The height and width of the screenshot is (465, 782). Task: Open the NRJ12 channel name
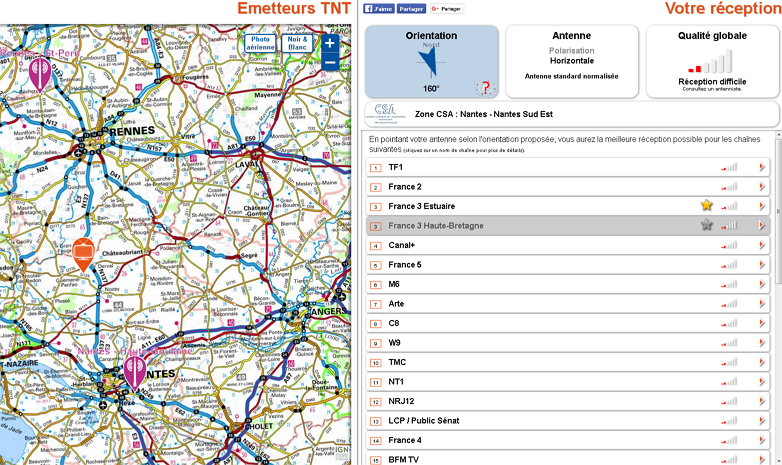click(x=401, y=401)
